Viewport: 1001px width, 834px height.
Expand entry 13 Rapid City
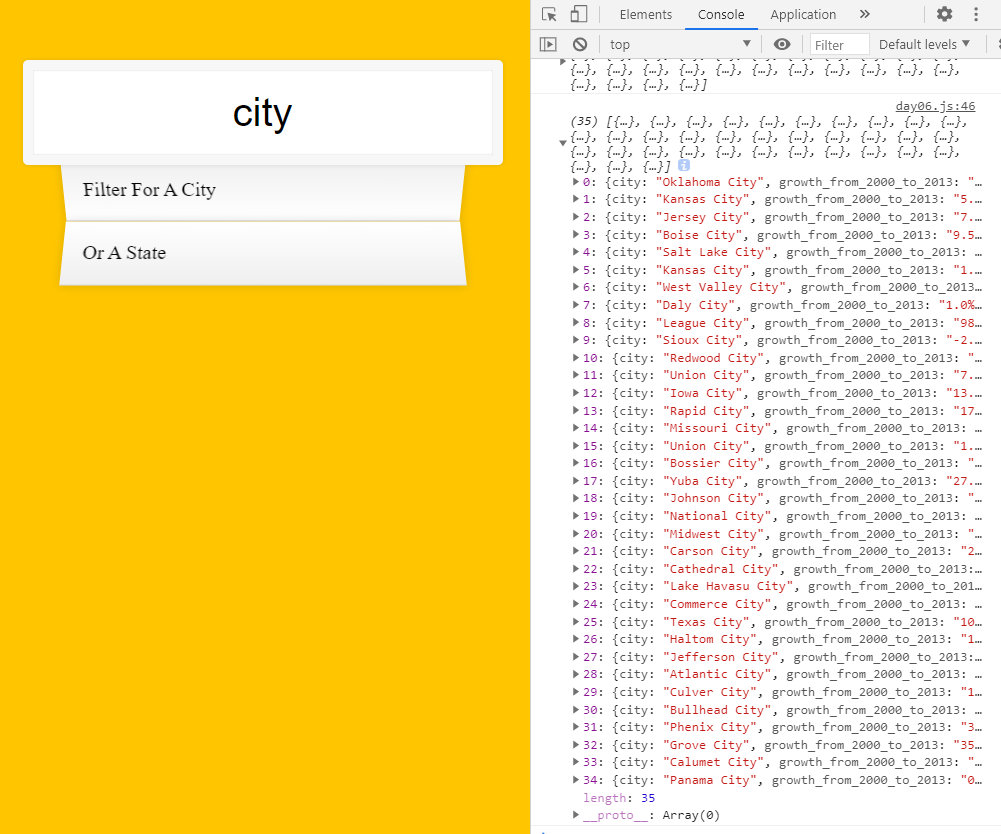click(x=576, y=411)
